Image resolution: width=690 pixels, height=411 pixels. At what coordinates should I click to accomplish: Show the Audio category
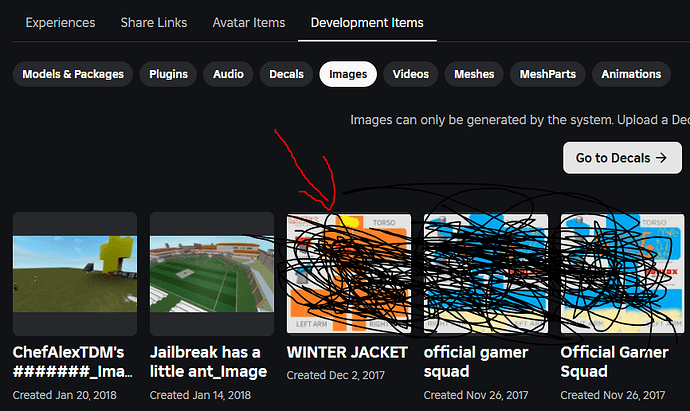[228, 74]
